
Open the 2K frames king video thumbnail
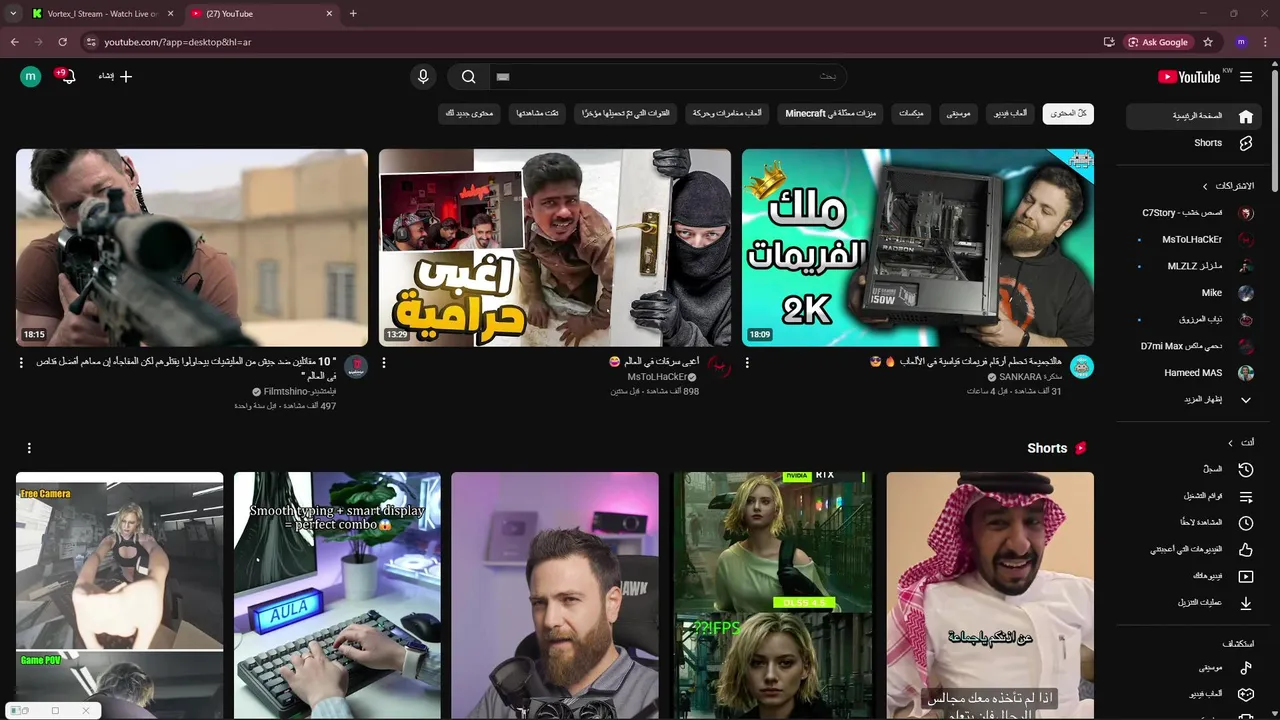coord(918,248)
